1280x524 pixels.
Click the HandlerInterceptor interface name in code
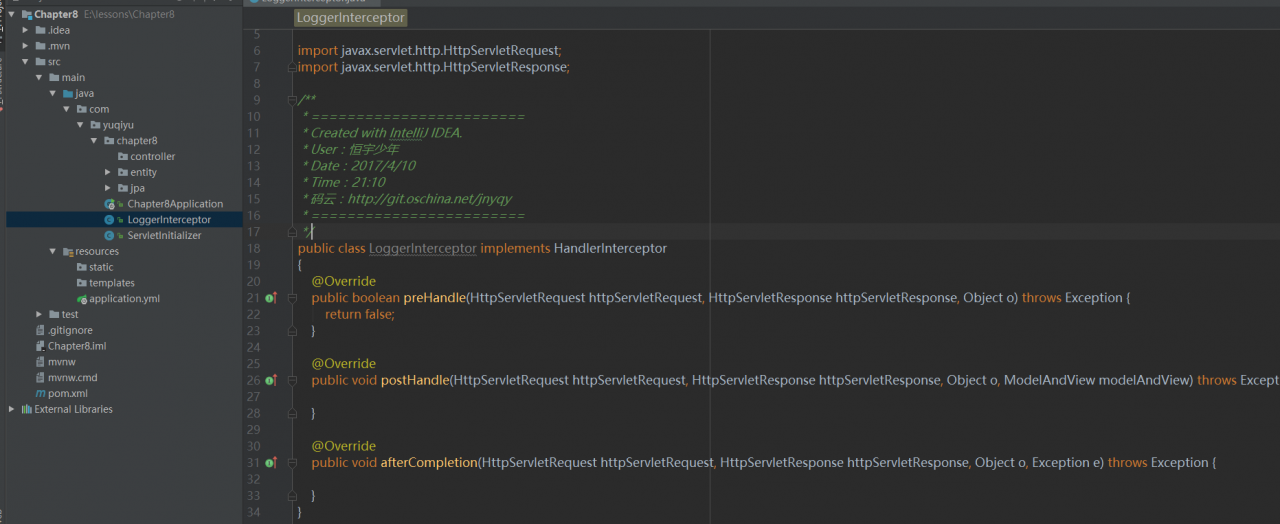coord(610,248)
